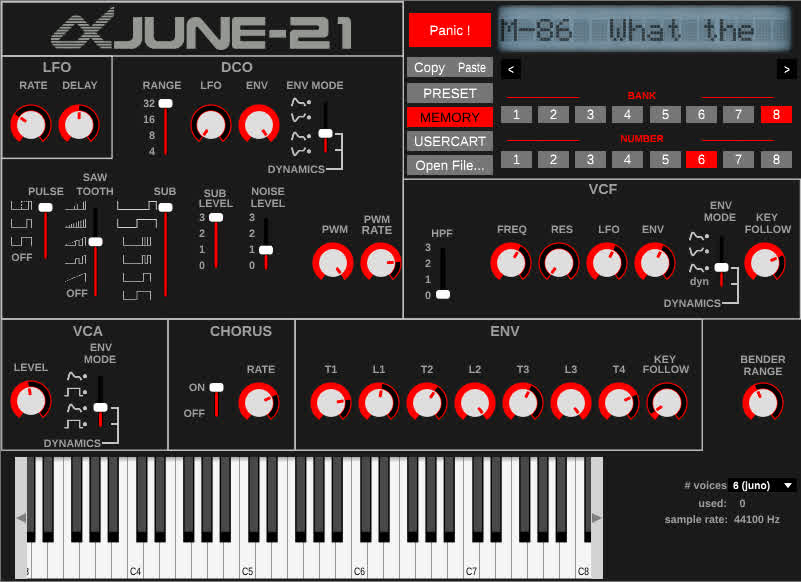The height and width of the screenshot is (582, 801).
Task: Click the ENV T4 knob
Action: pos(619,403)
